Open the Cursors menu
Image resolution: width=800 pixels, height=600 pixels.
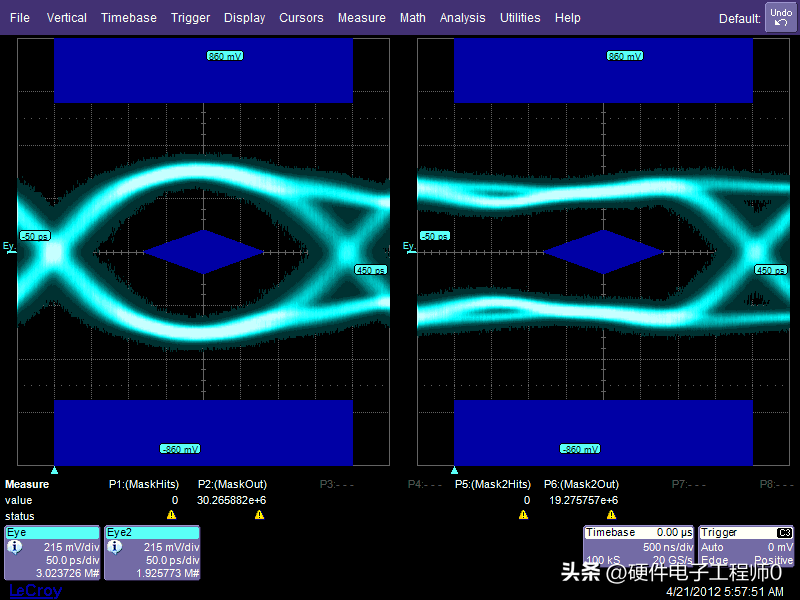[x=301, y=18]
